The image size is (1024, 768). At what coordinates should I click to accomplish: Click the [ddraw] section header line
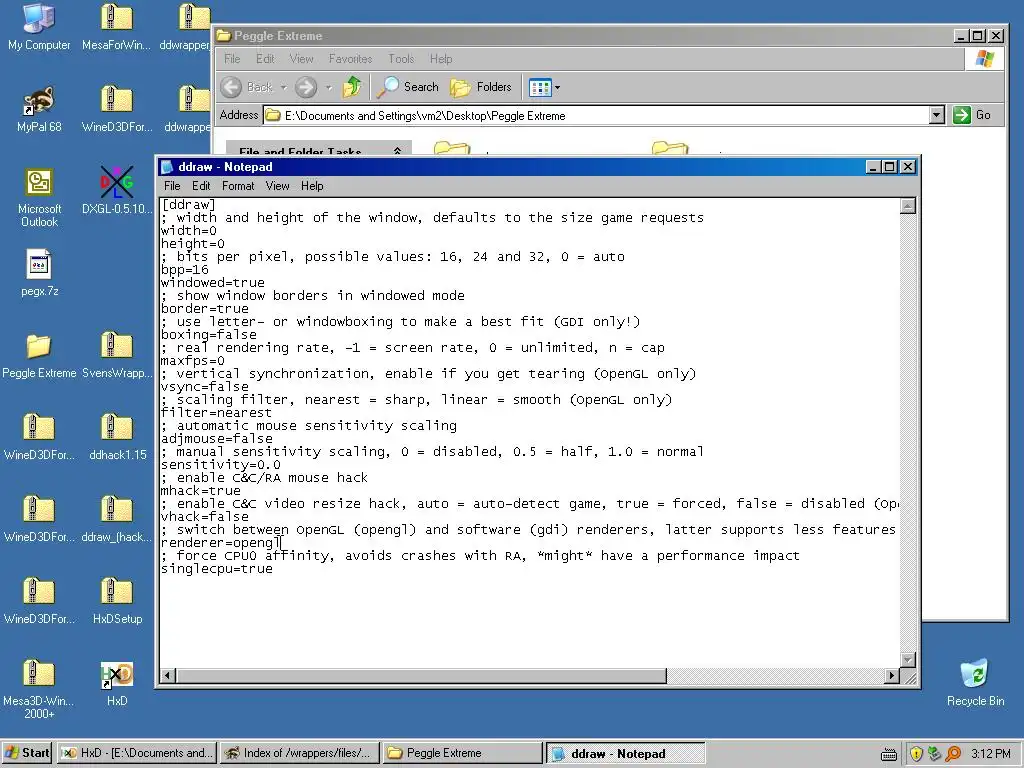188,204
